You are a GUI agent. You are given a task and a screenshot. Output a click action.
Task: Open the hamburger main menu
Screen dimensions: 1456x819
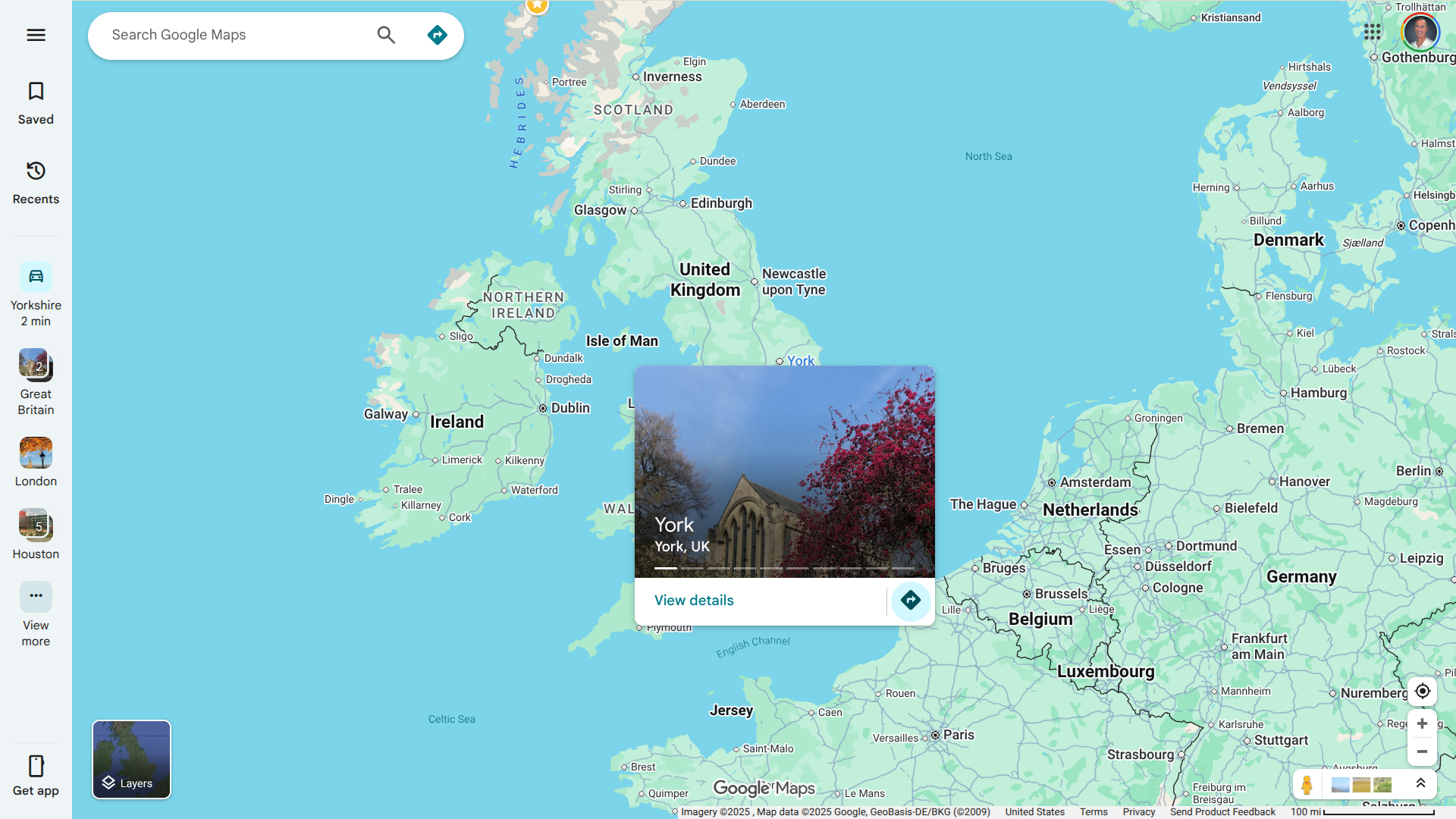36,35
